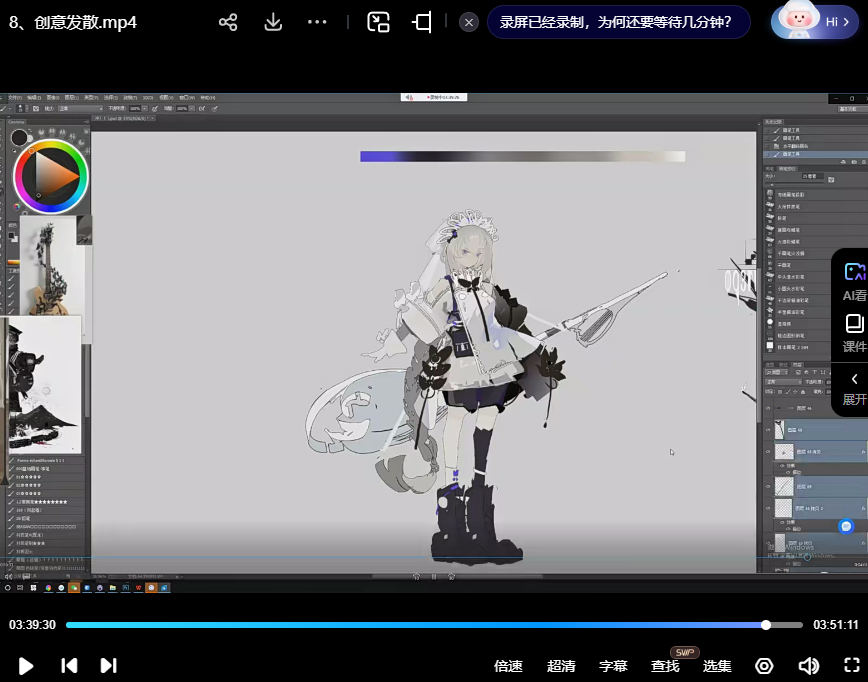This screenshot has height=682, width=868.
Task: Skip to the next video
Action: pos(109,665)
